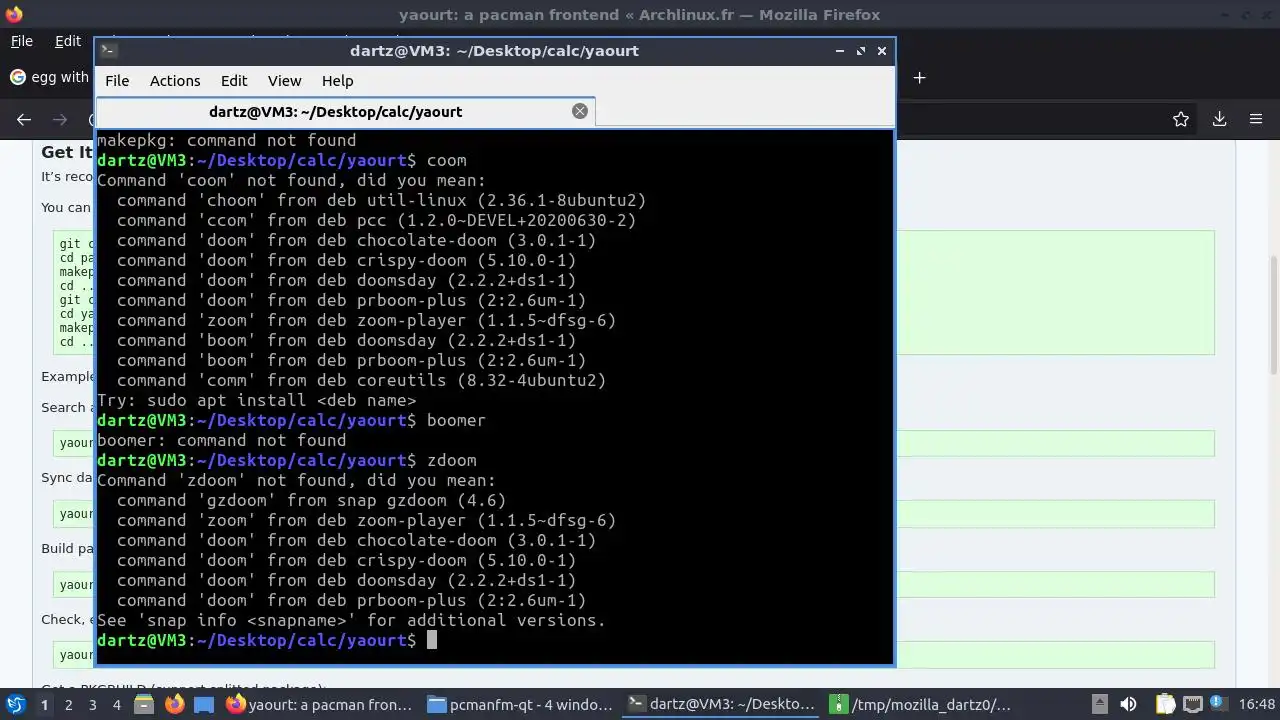Click 'Try: sudo apt install <deb name>' line
This screenshot has height=720, width=1280.
coord(256,400)
